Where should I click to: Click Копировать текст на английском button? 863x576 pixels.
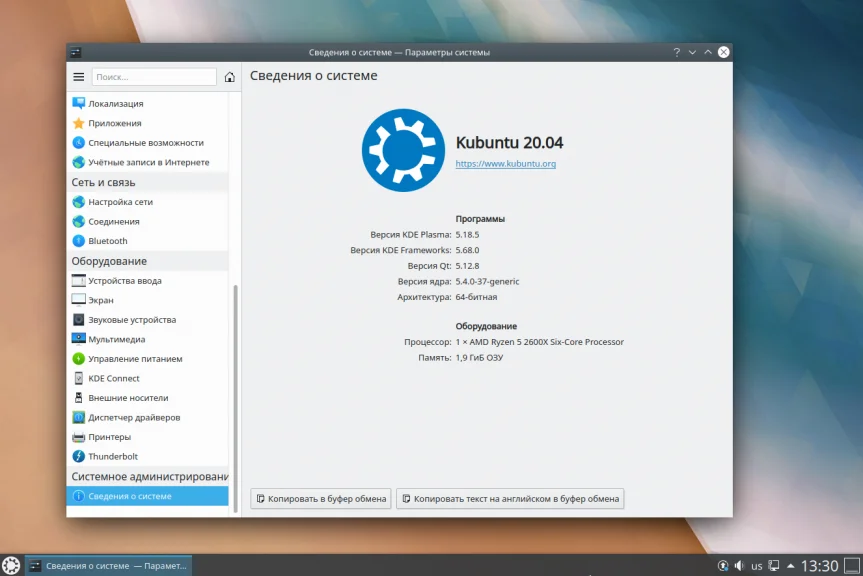tap(510, 498)
